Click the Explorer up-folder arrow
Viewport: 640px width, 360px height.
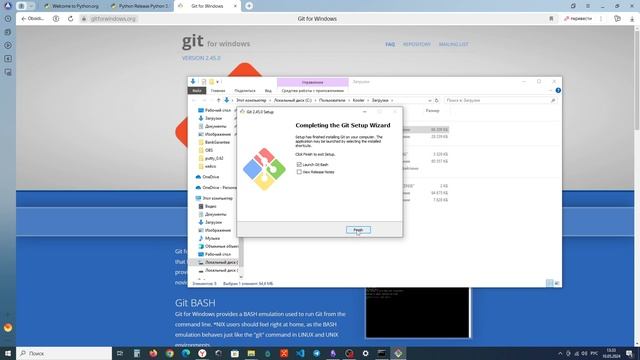(x=218, y=100)
